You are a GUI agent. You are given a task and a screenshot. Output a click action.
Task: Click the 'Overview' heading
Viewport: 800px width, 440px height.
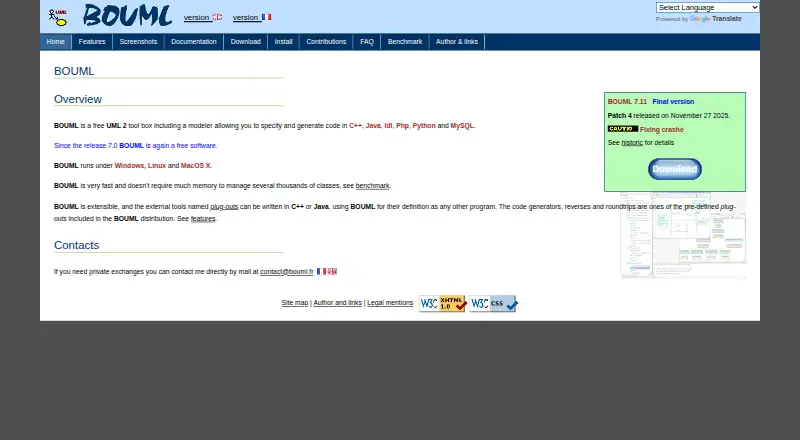tap(78, 99)
